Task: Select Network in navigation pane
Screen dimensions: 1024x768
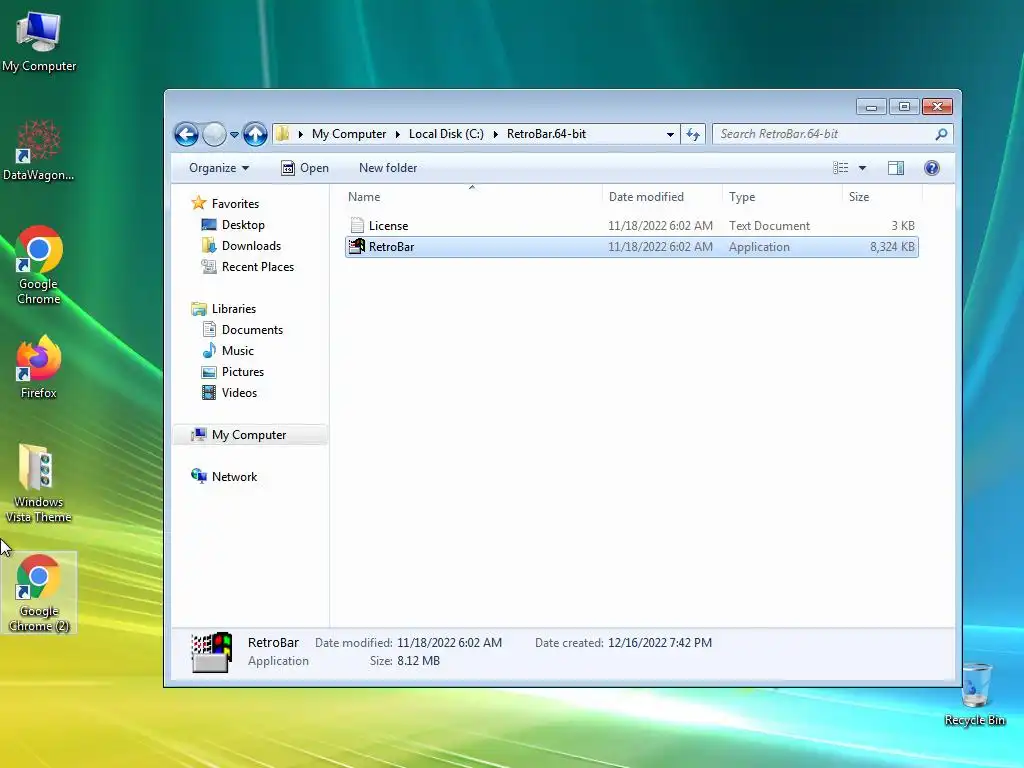Action: pyautogui.click(x=224, y=477)
